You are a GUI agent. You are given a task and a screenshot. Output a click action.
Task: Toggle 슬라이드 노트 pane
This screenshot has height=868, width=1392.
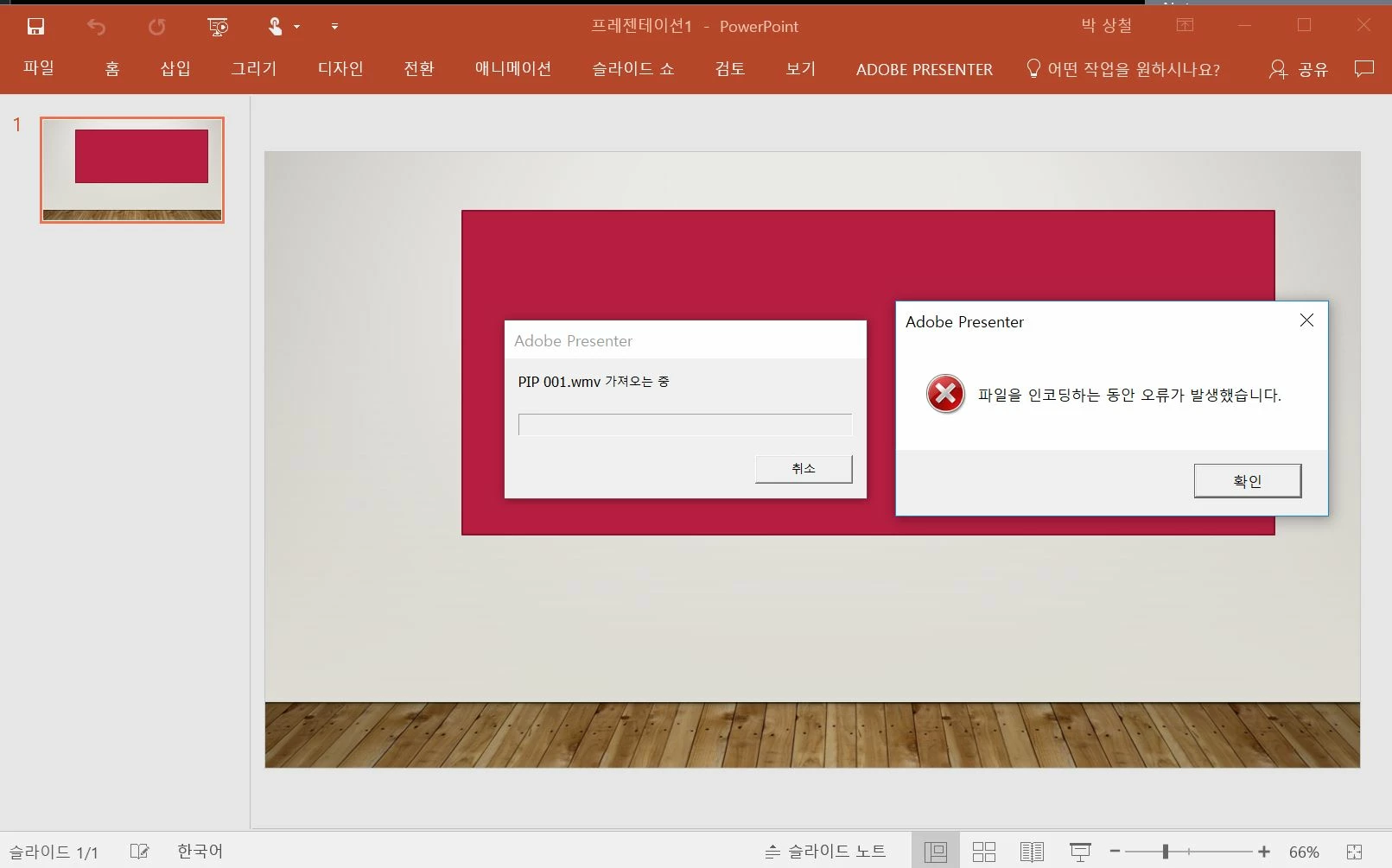[826, 852]
